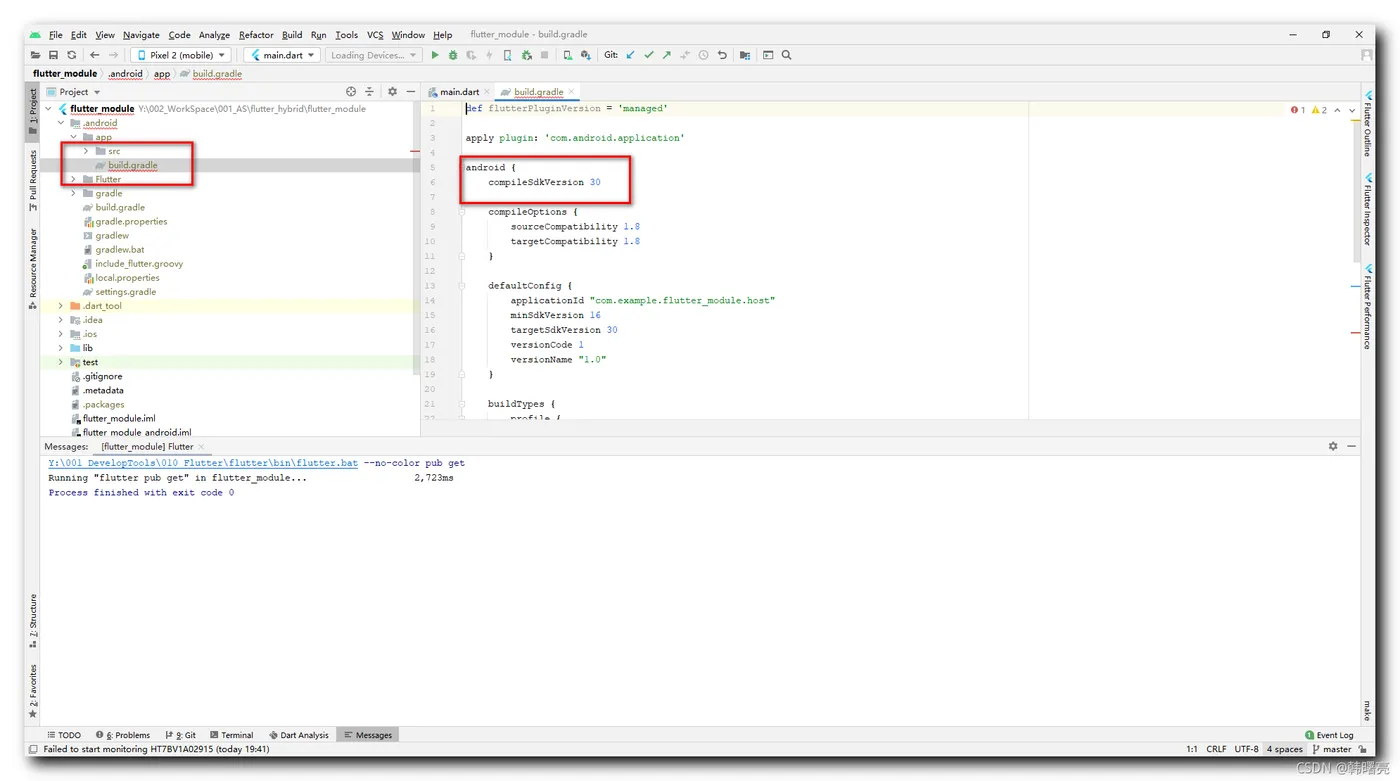Open the Dart Analysis tool window
Image resolution: width=1400 pixels, height=781 pixels.
point(299,735)
